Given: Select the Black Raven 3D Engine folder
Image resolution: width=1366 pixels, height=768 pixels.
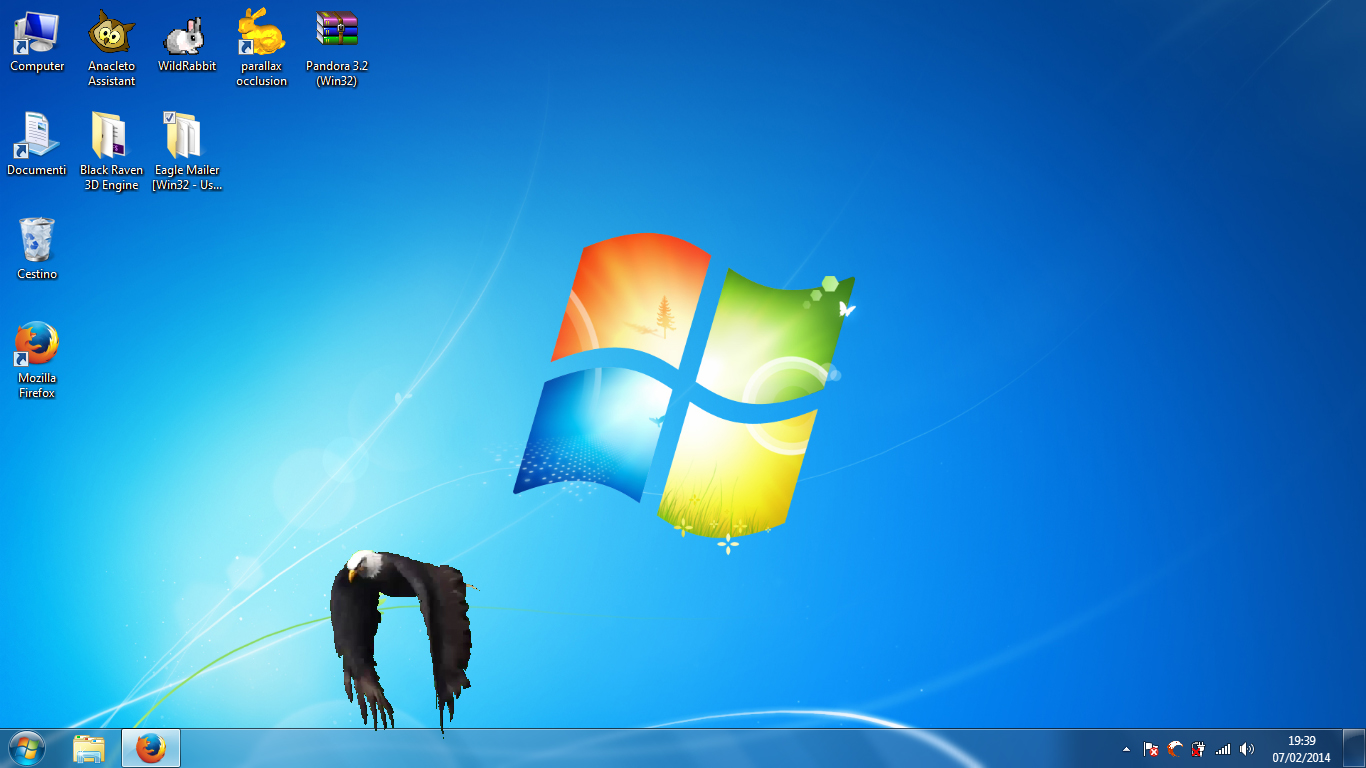Looking at the screenshot, I should pos(111,152).
